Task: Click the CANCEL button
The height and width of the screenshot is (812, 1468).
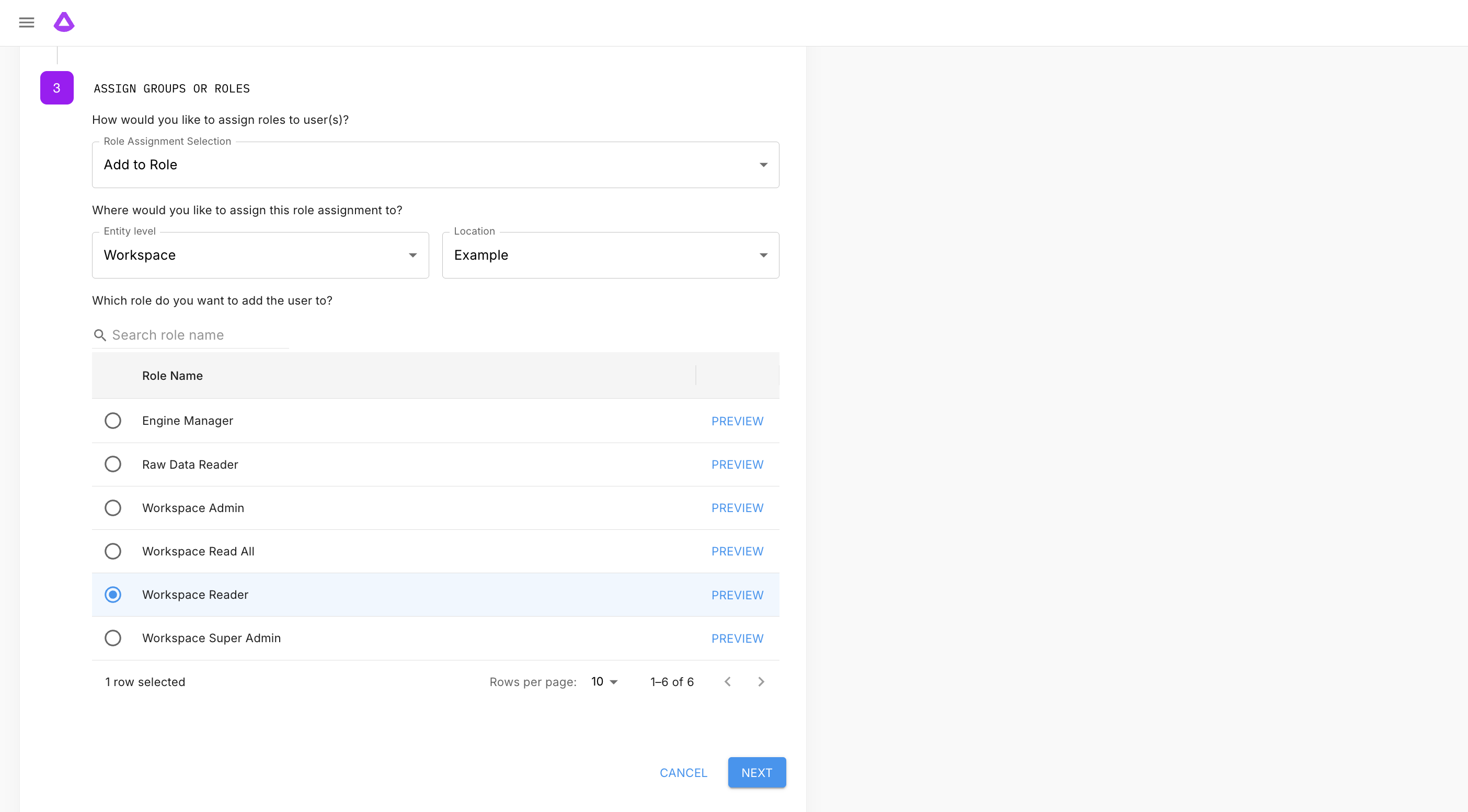Action: tap(683, 773)
